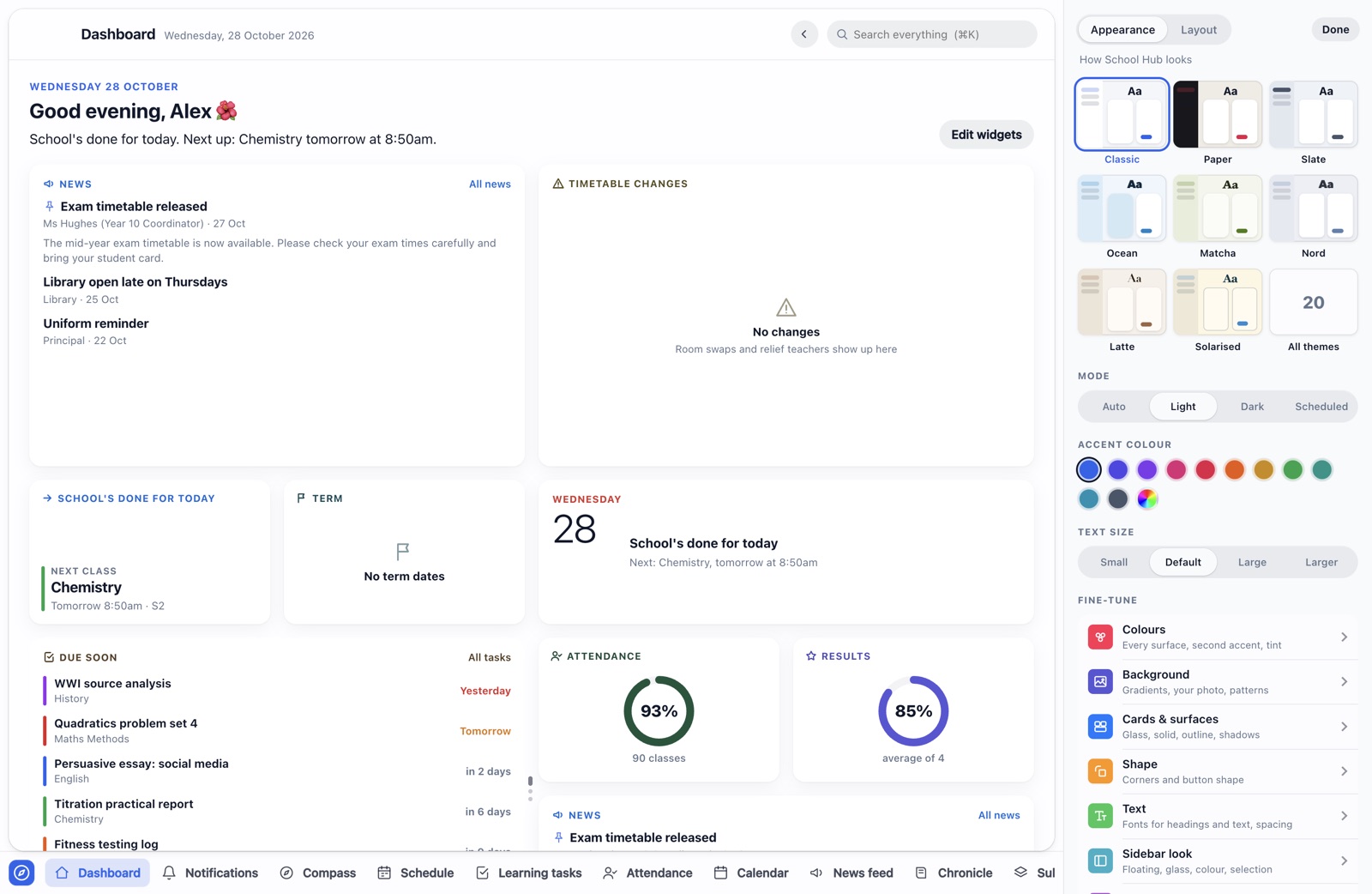This screenshot has height=894, width=1372.
Task: Choose the green accent colour swatch
Action: [x=1293, y=469]
